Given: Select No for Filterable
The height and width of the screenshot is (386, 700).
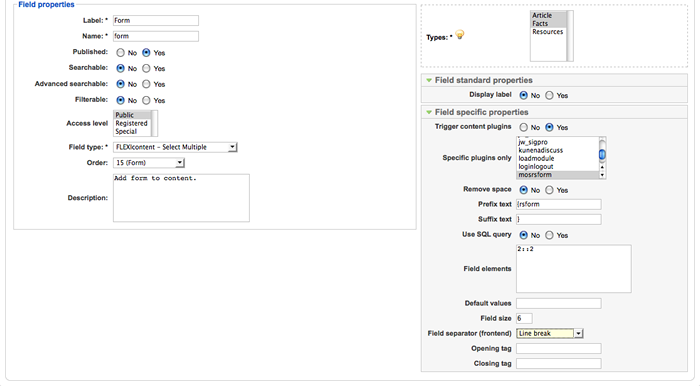Looking at the screenshot, I should (x=121, y=100).
